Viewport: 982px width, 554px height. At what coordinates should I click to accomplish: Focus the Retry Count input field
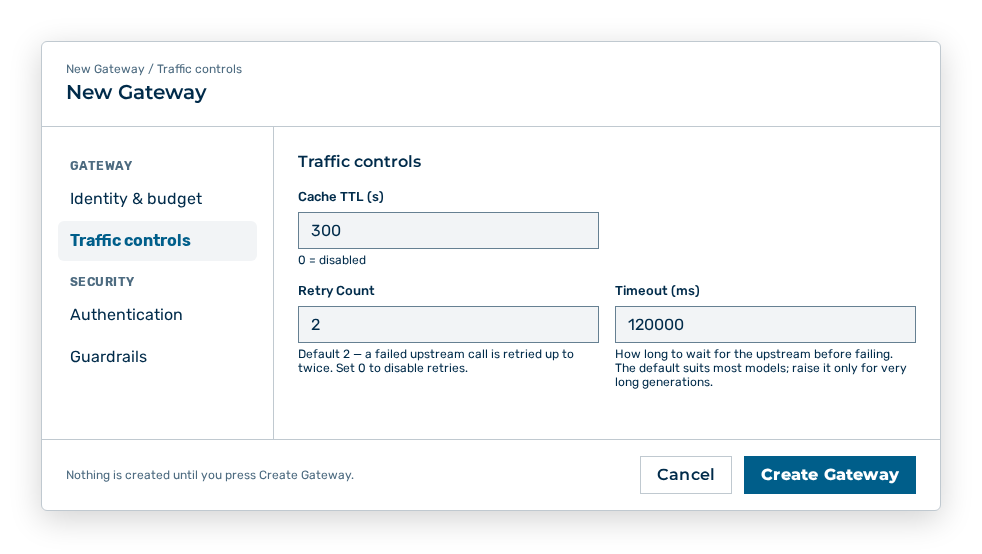coord(448,324)
